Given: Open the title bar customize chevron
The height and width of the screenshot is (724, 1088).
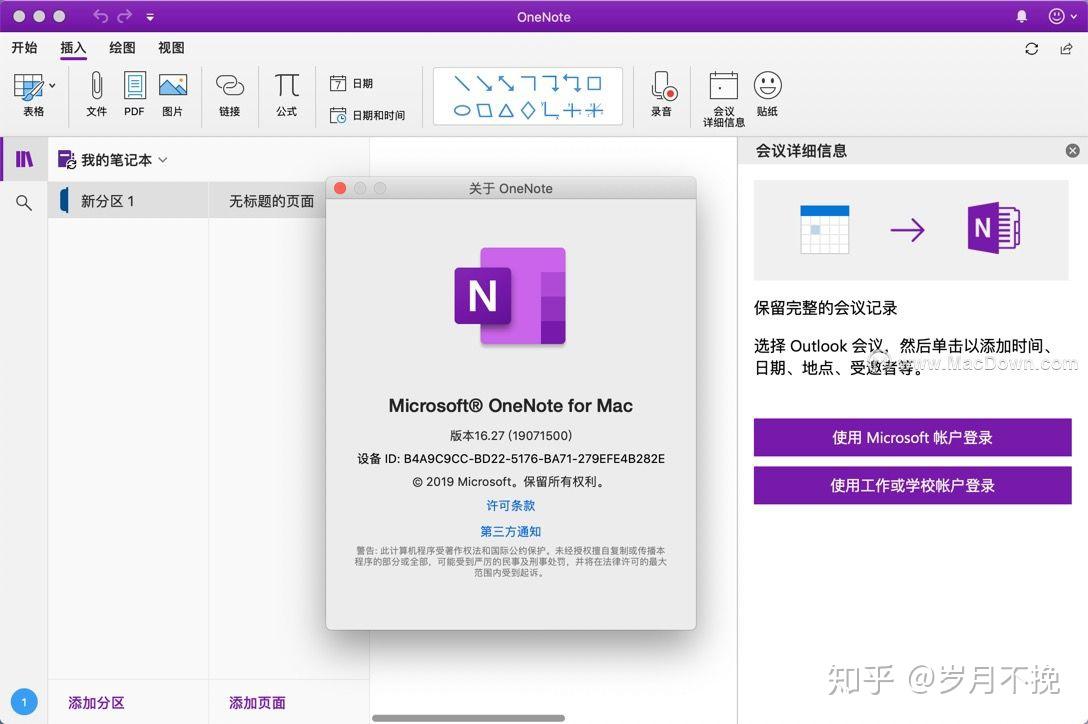Looking at the screenshot, I should 150,16.
